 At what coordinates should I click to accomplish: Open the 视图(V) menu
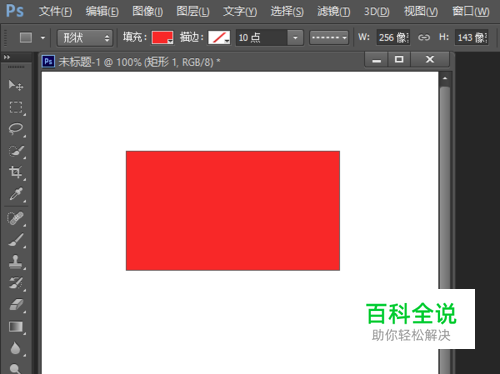(421, 12)
